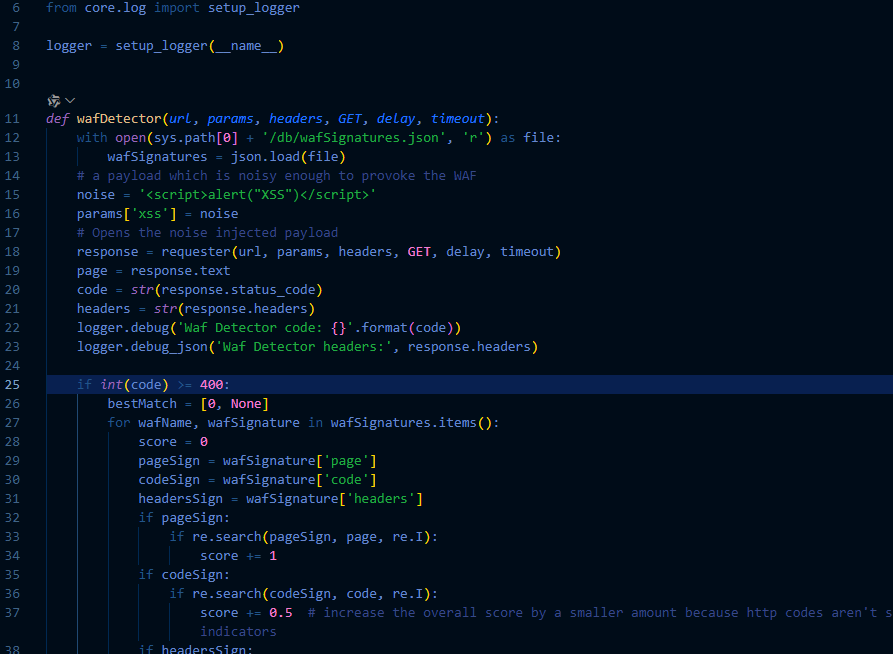Click the number 400 in the if condition
Viewport: 893px width, 654px height.
(x=214, y=385)
